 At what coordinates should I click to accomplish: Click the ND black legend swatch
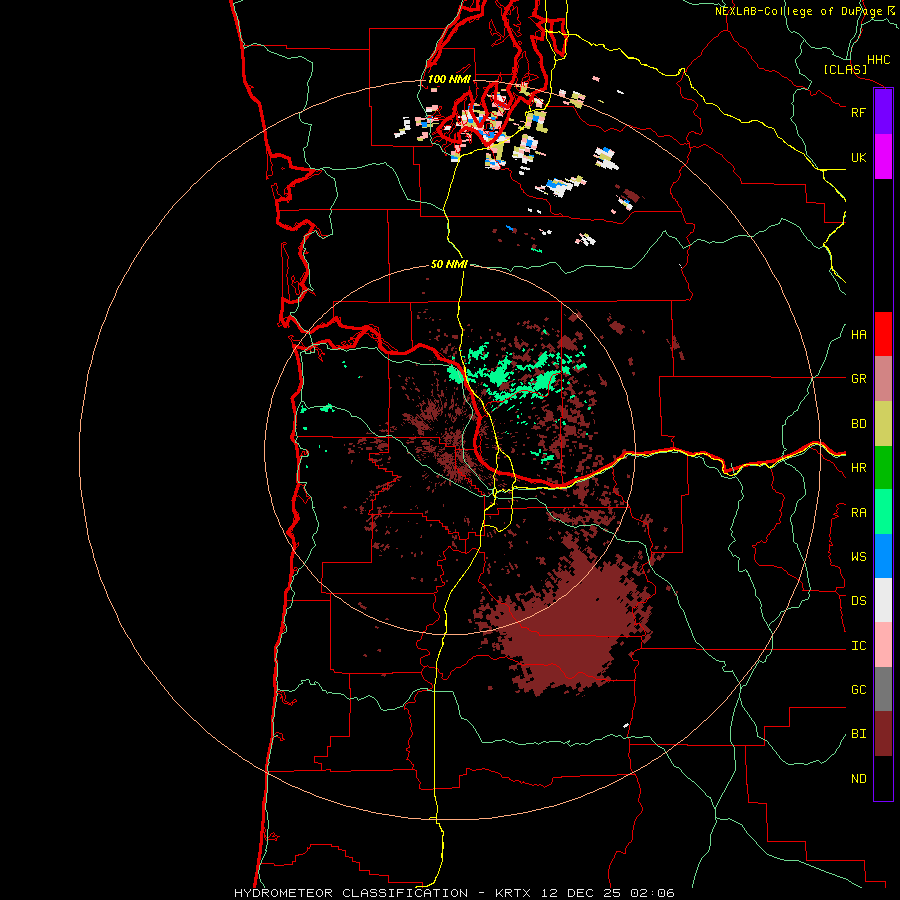tap(883, 778)
